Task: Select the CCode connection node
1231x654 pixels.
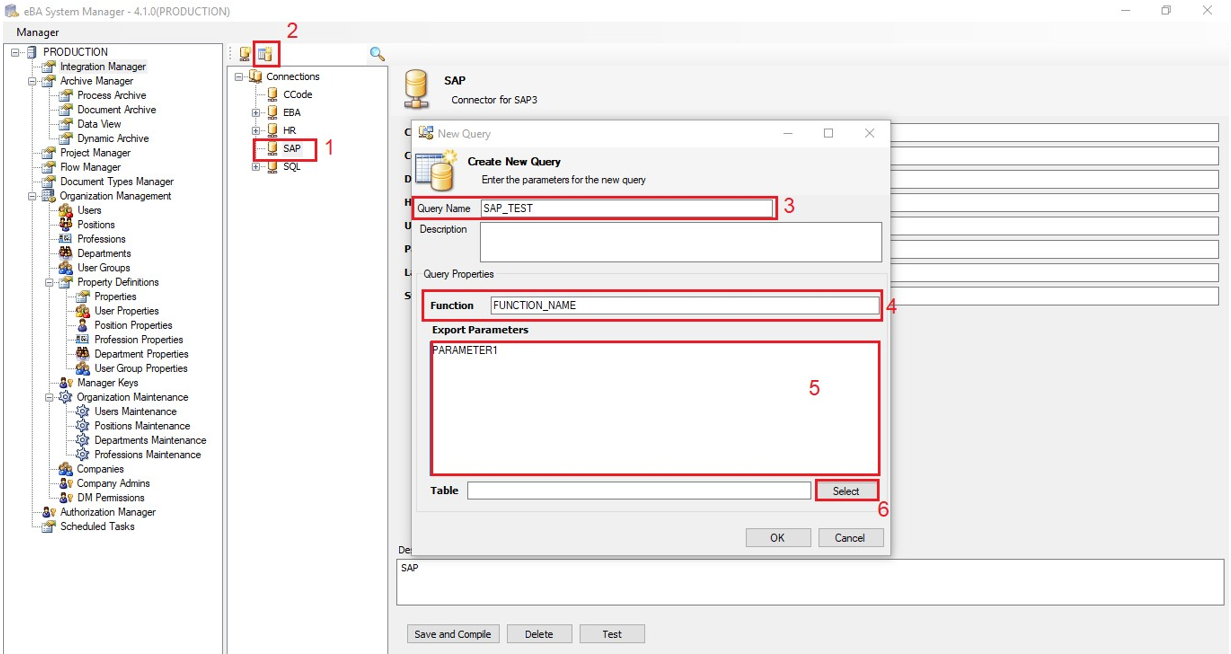Action: pyautogui.click(x=297, y=95)
